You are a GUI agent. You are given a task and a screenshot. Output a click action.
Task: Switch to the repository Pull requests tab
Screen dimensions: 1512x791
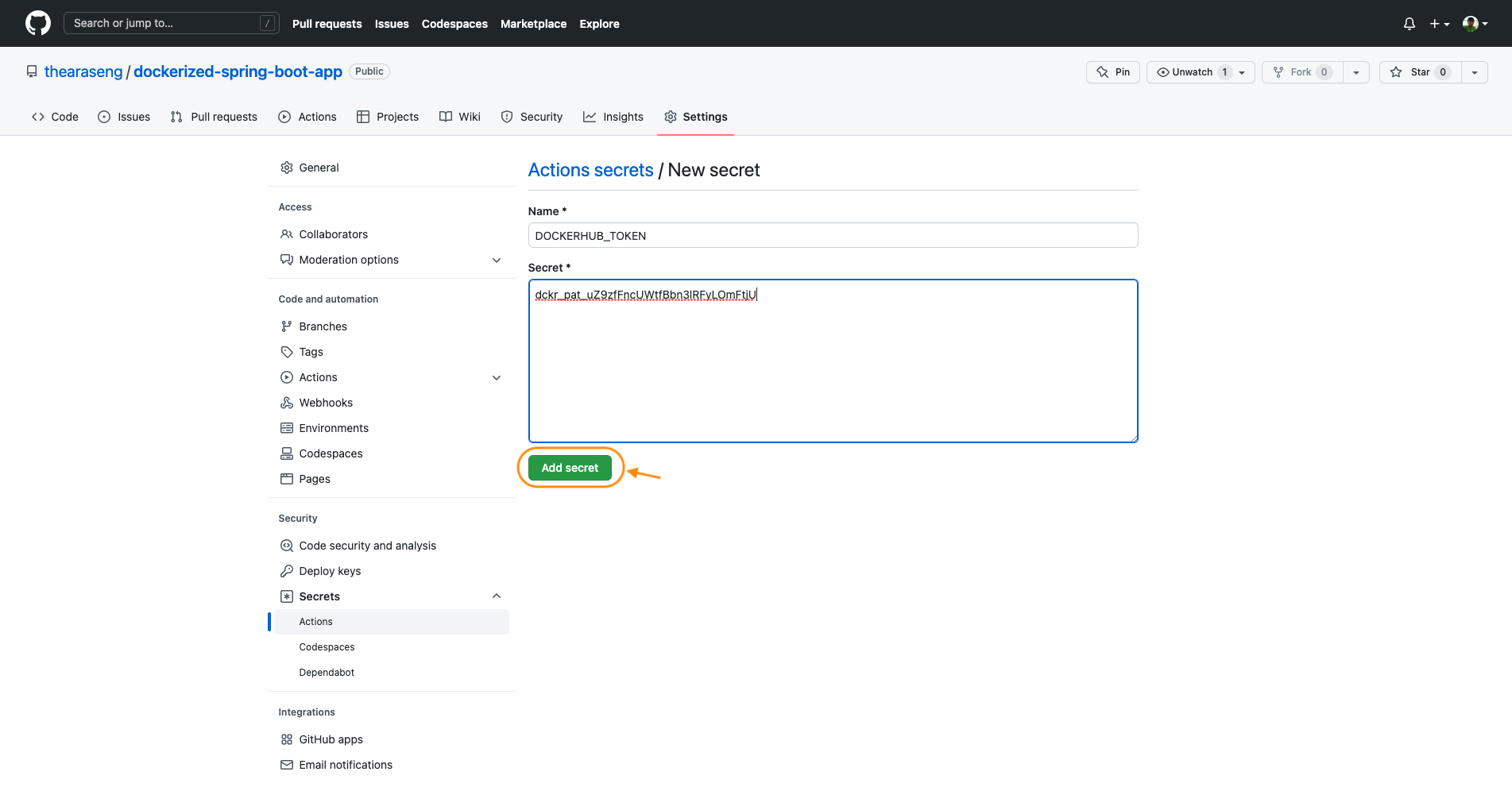pyautogui.click(x=214, y=117)
